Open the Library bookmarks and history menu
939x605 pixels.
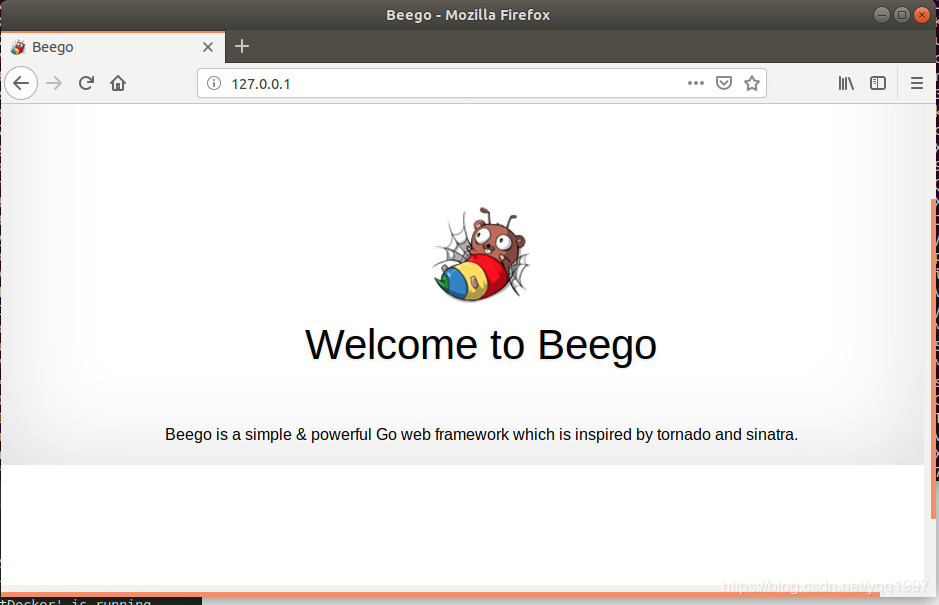click(846, 83)
